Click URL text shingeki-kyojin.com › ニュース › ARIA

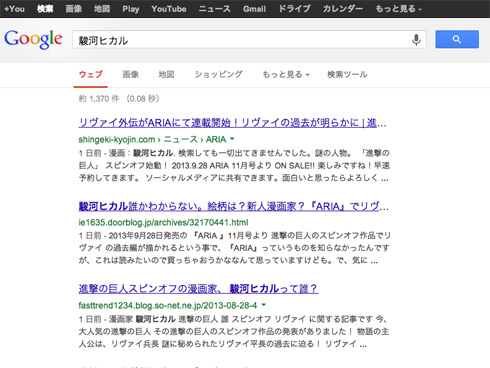152,139
